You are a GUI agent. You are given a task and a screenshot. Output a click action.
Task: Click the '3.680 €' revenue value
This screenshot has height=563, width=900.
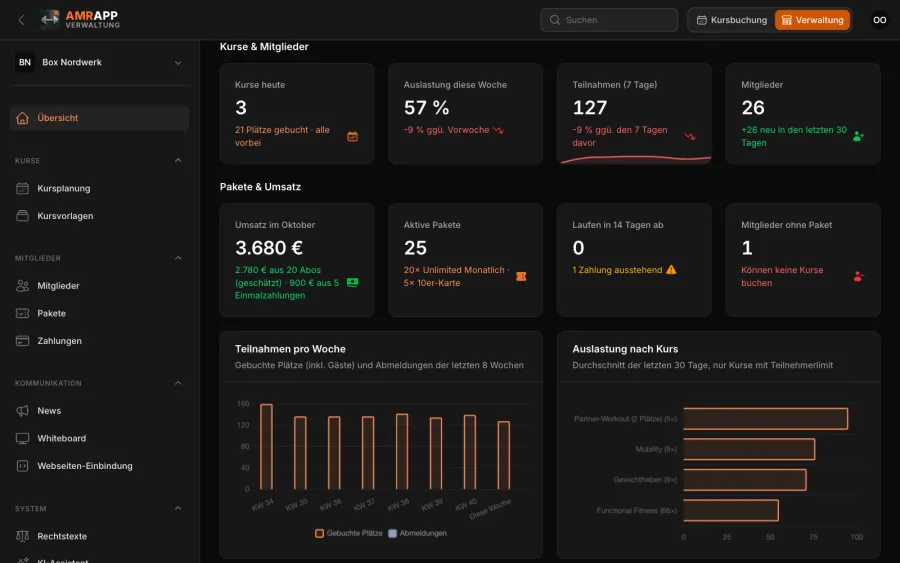pyautogui.click(x=269, y=248)
